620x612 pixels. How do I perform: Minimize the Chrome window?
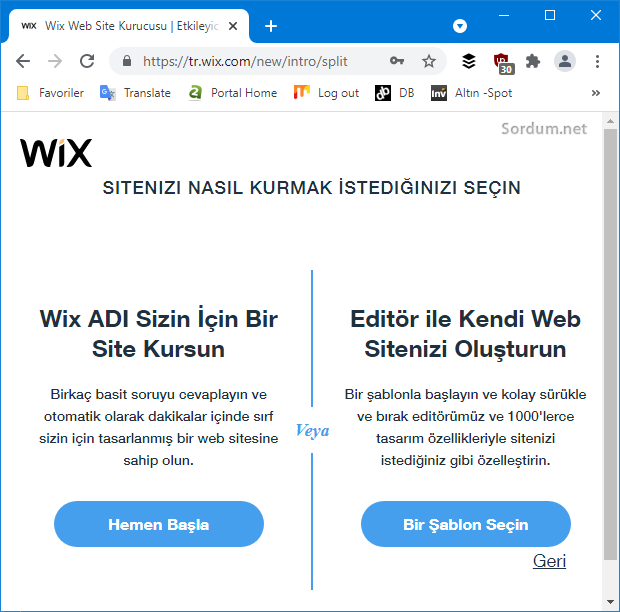pos(504,15)
